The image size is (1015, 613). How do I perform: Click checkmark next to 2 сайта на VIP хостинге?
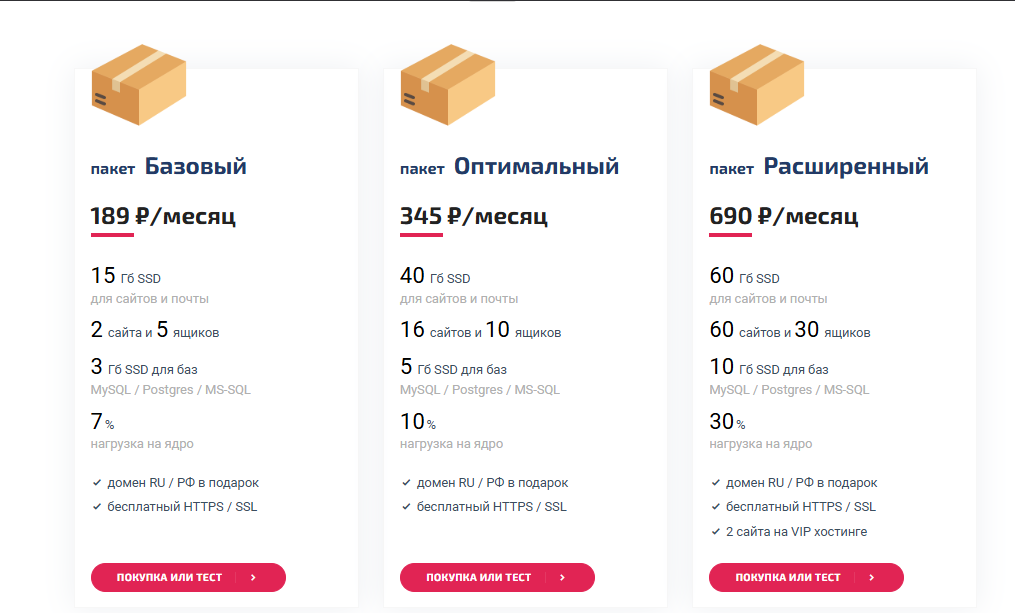(715, 532)
